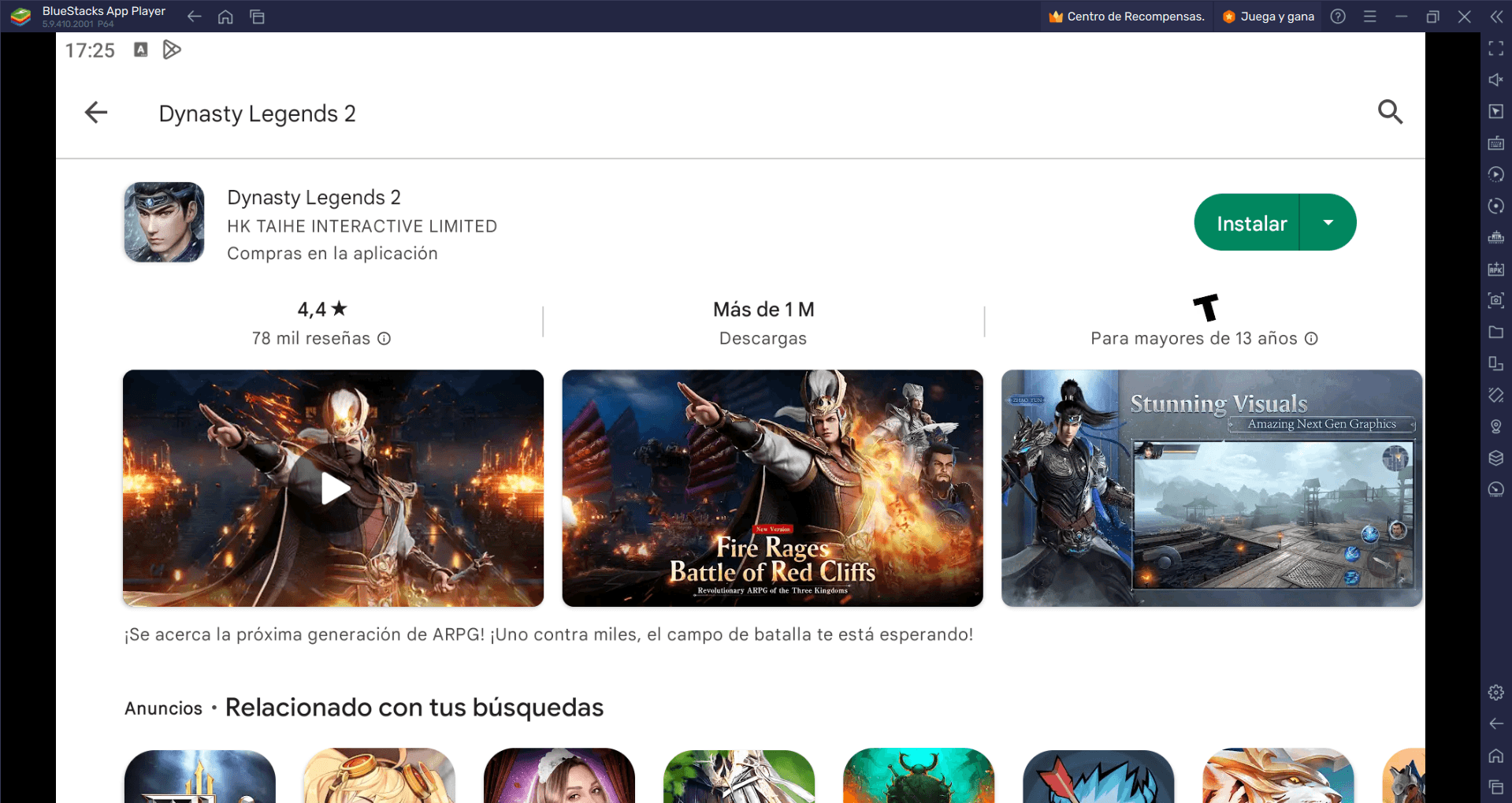Image resolution: width=1512 pixels, height=803 pixels.
Task: Click the volume icon in sidebar
Action: [x=1496, y=80]
